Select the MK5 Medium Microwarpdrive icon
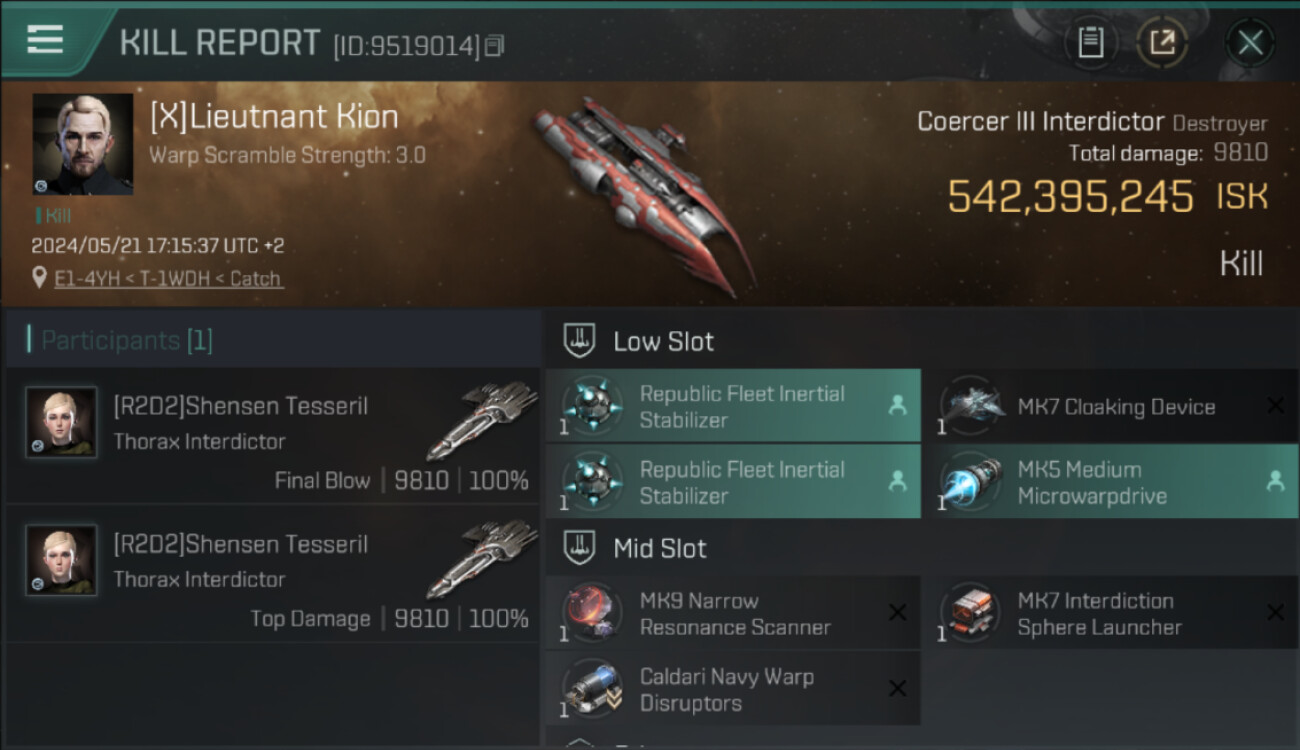This screenshot has width=1300, height=750. (x=968, y=482)
